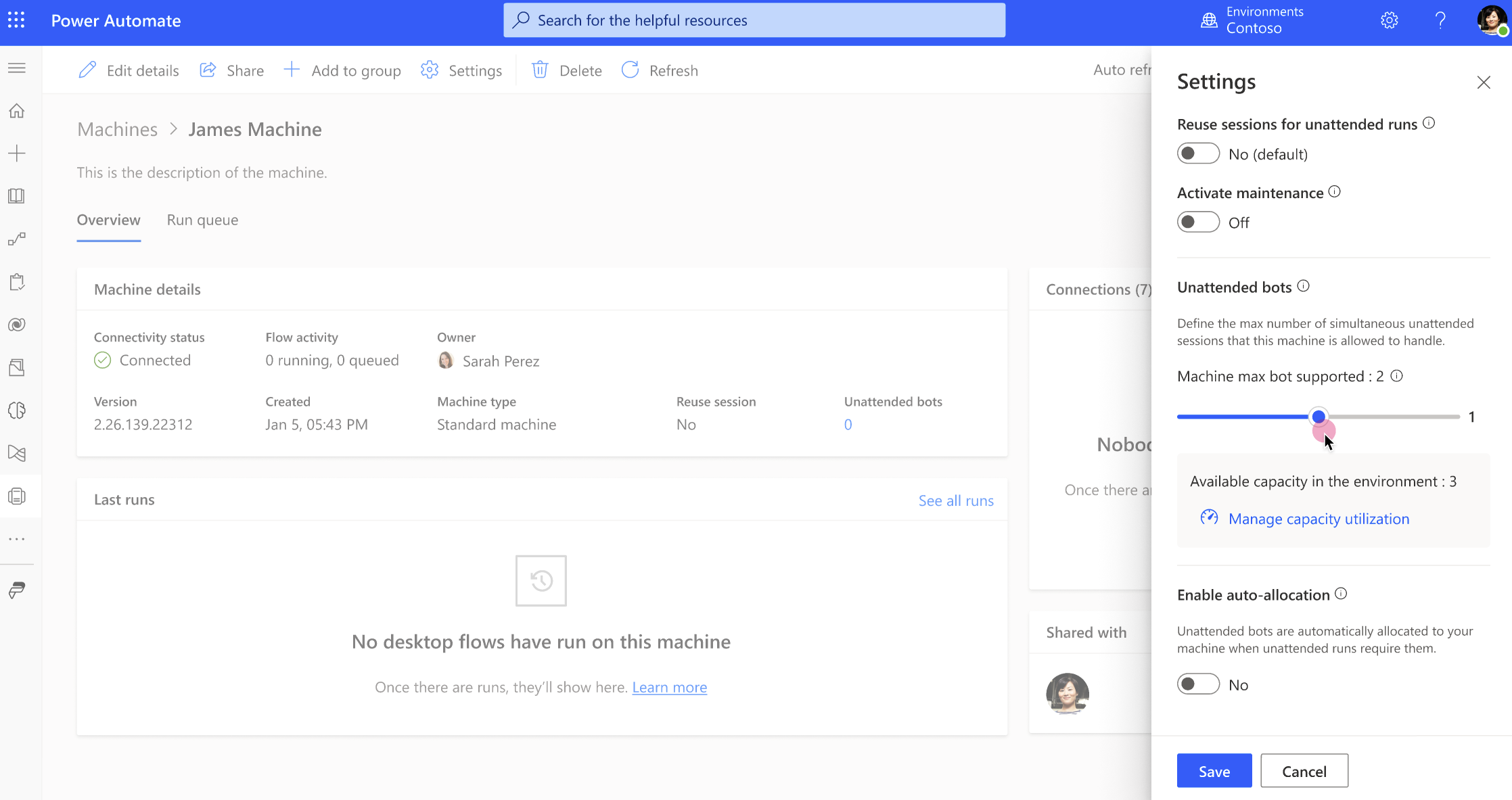Click the Edit details icon
This screenshot has width=1512, height=800.
click(89, 70)
